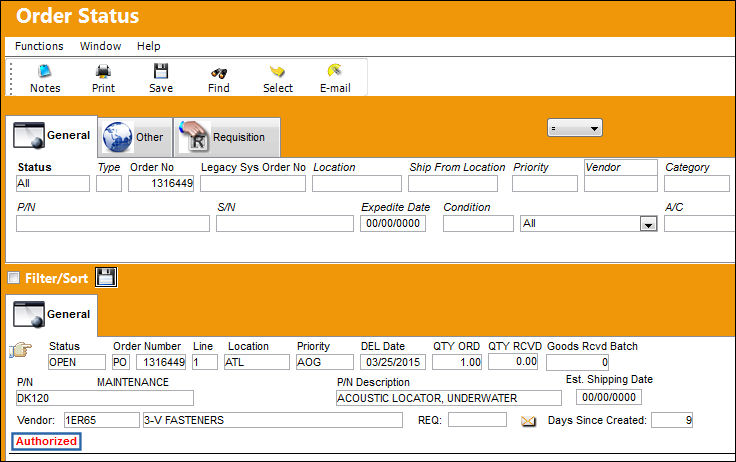Click the vendor code 1ER65
This screenshot has height=462, width=736.
[101, 420]
